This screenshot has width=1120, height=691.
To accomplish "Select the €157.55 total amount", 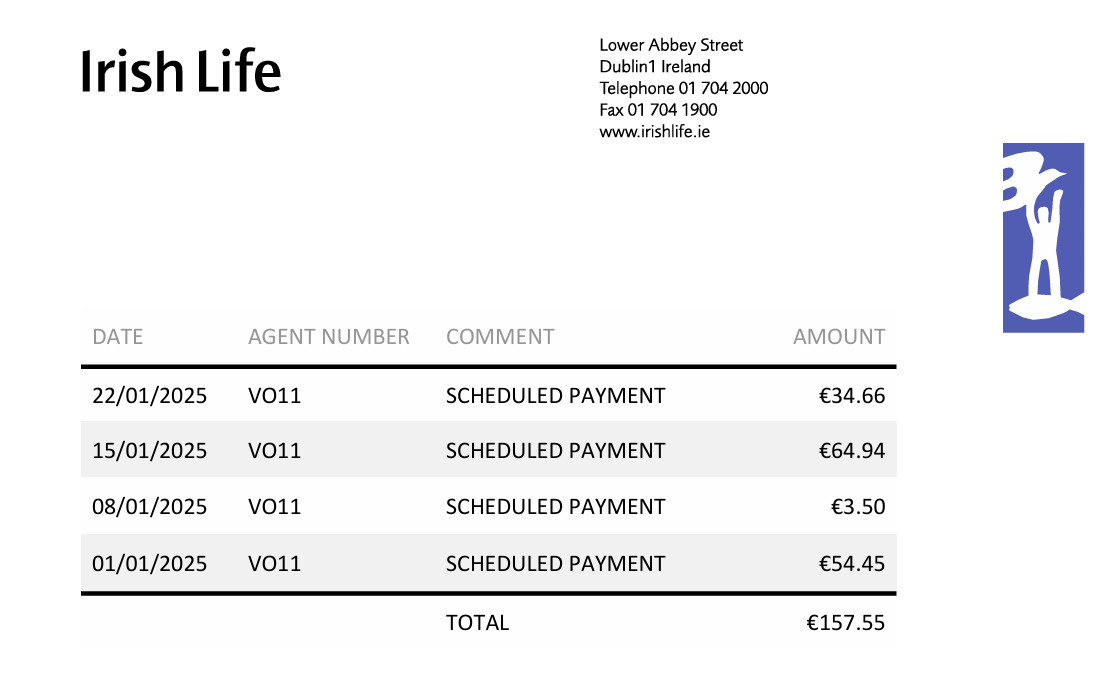I will tap(846, 623).
